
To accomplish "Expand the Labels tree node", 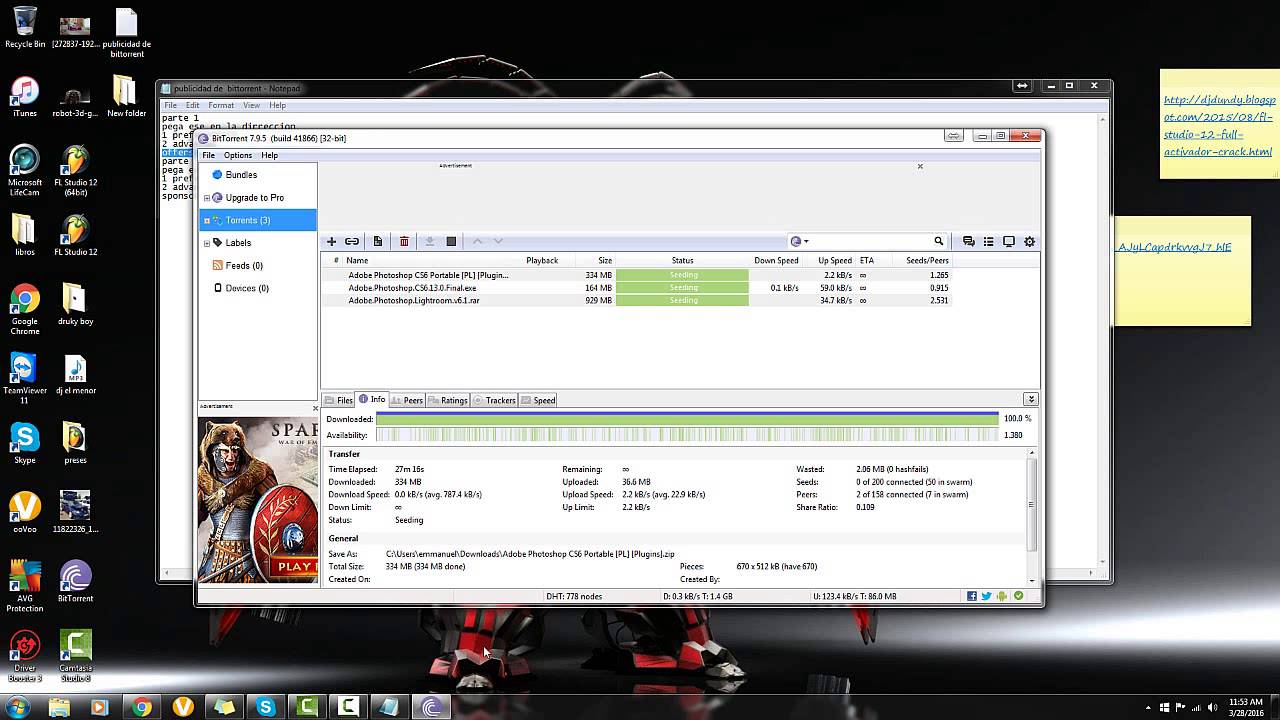I will pyautogui.click(x=207, y=243).
